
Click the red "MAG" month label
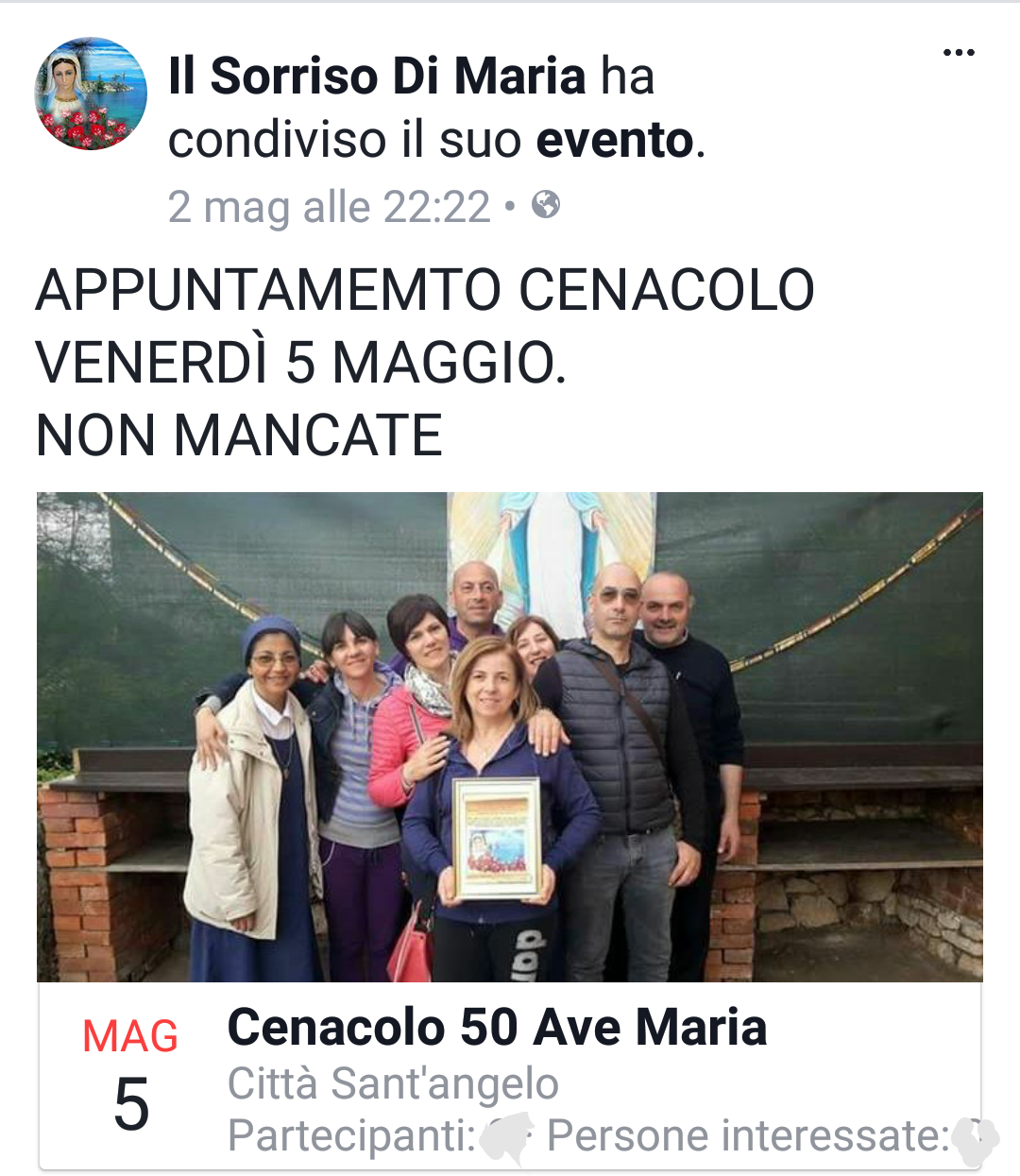click(130, 1036)
